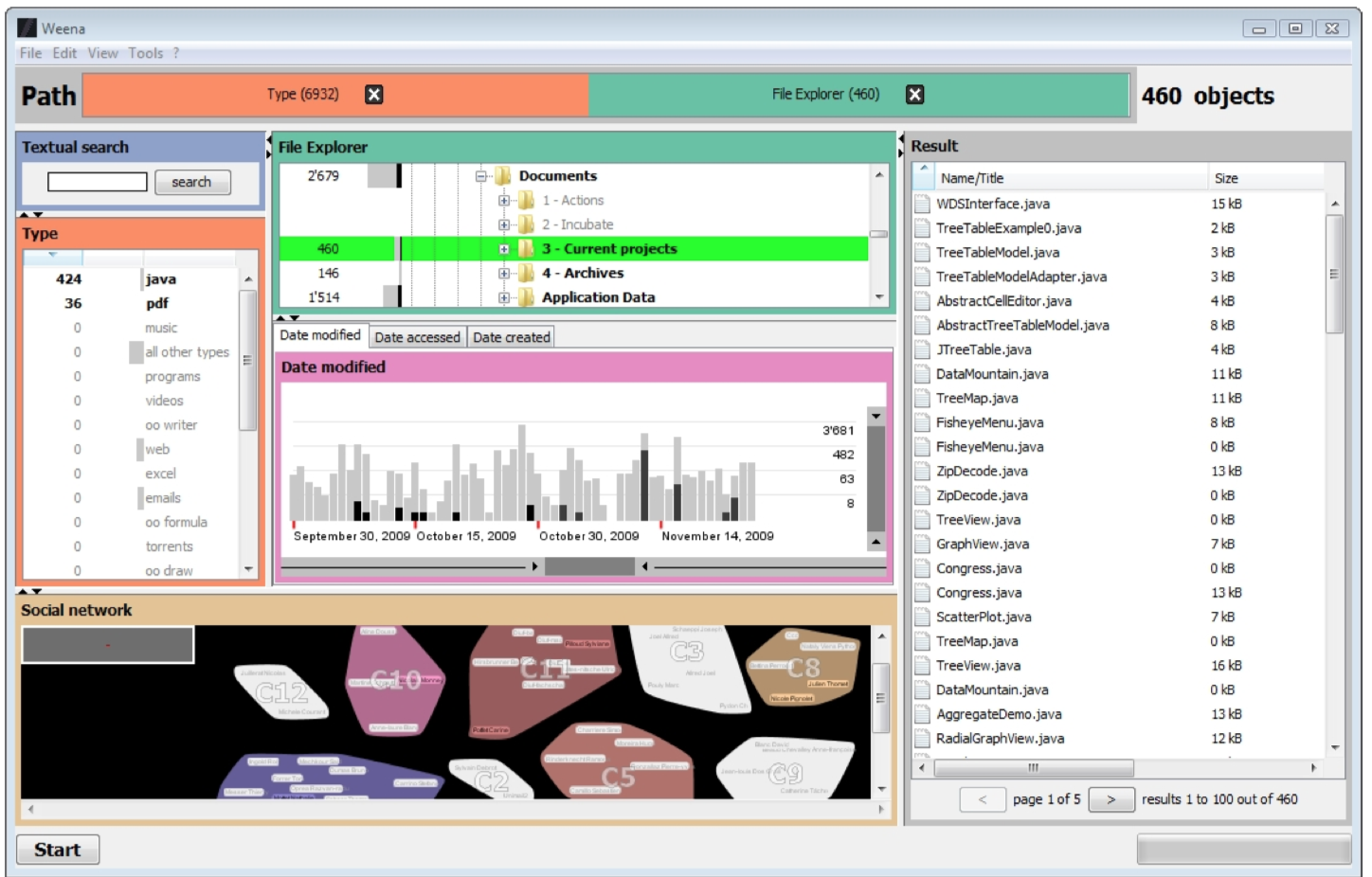Image resolution: width=1372 pixels, height=877 pixels.
Task: Expand the 1 - Actions folder
Action: [x=504, y=201]
